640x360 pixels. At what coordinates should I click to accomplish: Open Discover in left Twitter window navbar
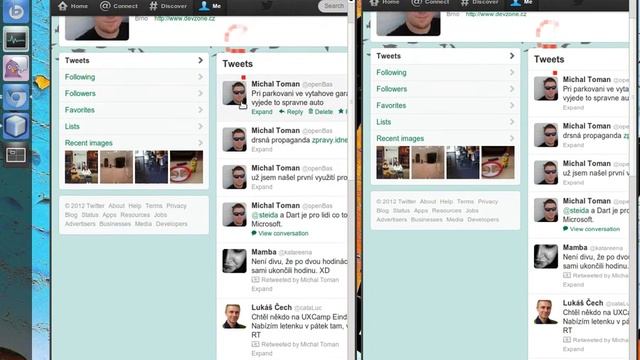(168, 6)
